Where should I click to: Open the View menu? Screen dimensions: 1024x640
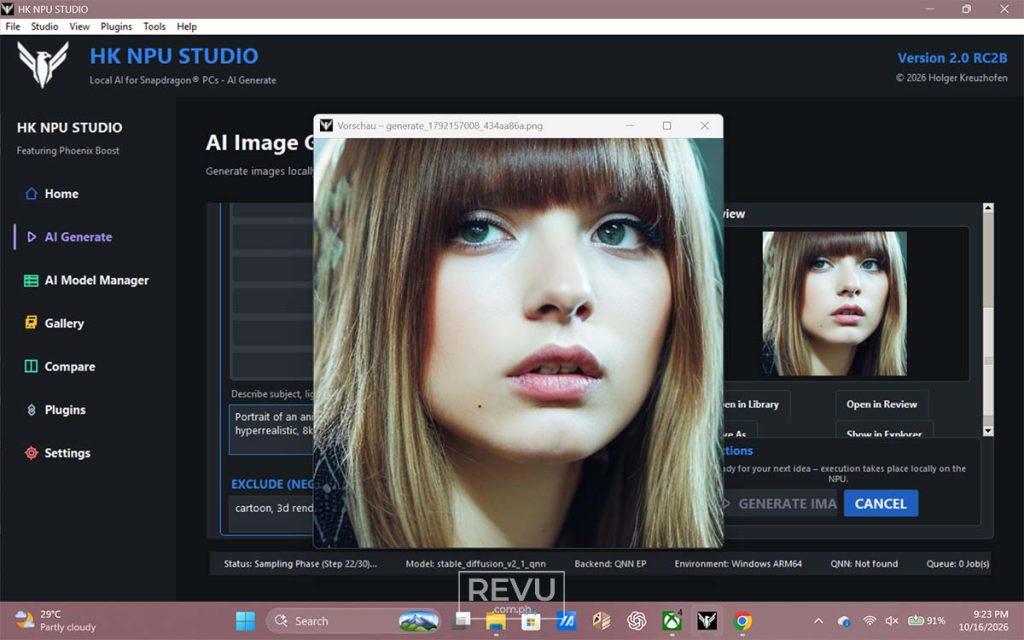point(79,27)
